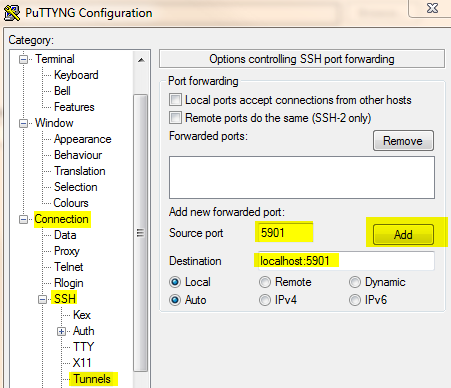The width and height of the screenshot is (451, 388).
Task: Click the PuTTYNG title bar icon
Action: pyautogui.click(x=12, y=13)
